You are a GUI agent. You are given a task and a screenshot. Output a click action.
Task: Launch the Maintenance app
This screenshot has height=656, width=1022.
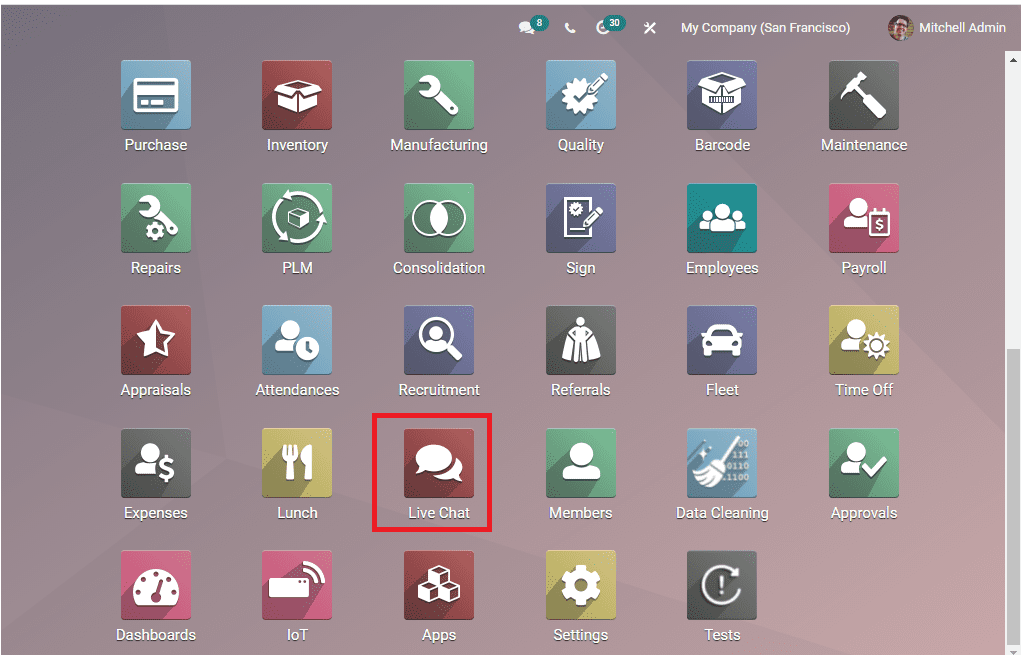point(864,95)
